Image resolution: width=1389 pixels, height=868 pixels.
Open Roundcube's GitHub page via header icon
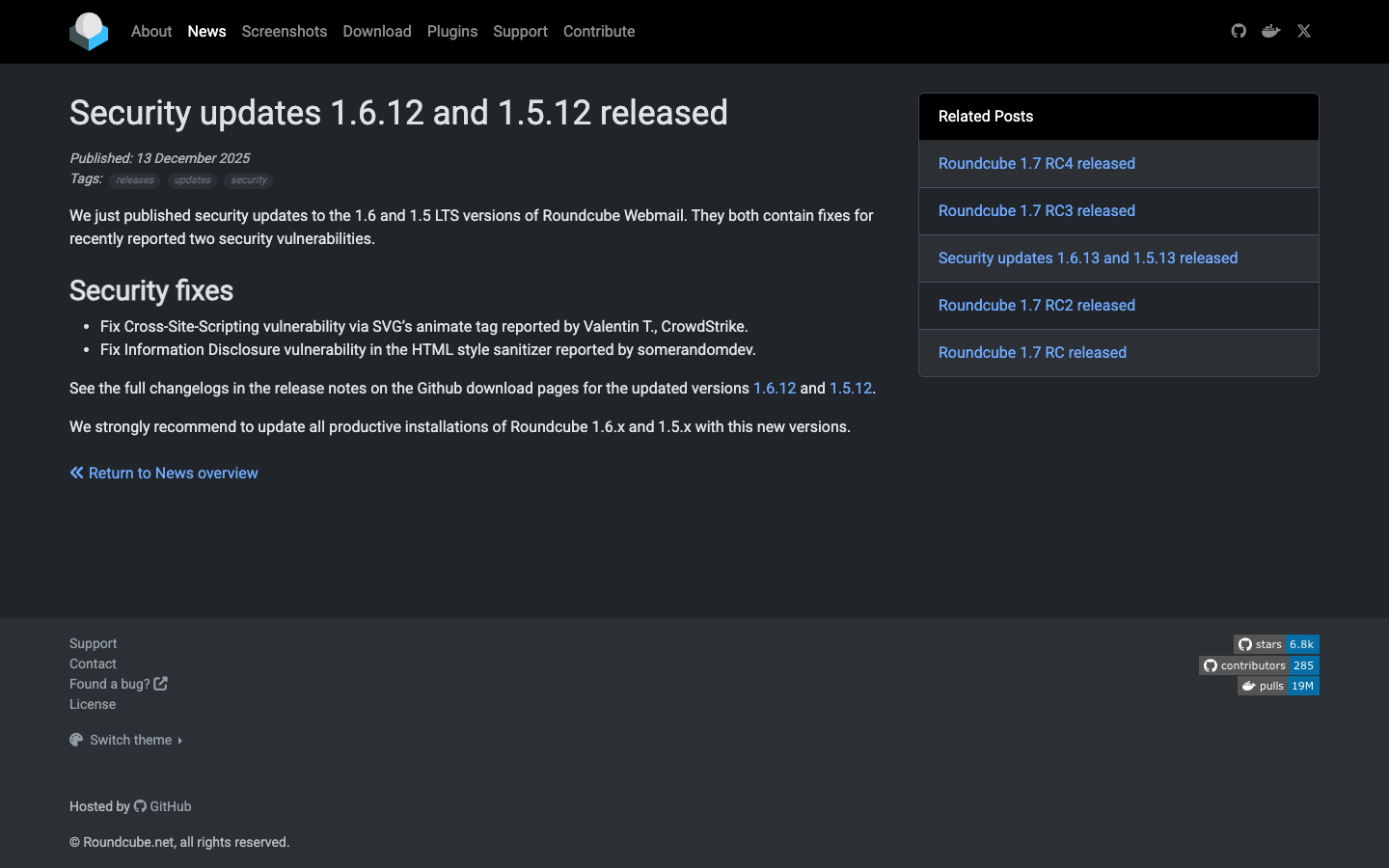pyautogui.click(x=1238, y=31)
